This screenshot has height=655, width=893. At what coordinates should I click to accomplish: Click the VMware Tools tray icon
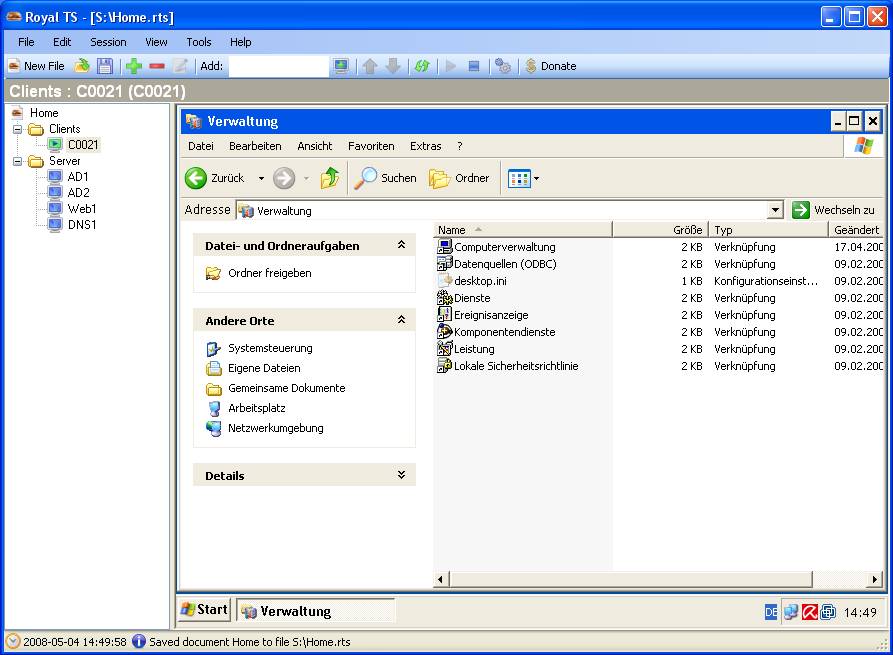[x=828, y=612]
